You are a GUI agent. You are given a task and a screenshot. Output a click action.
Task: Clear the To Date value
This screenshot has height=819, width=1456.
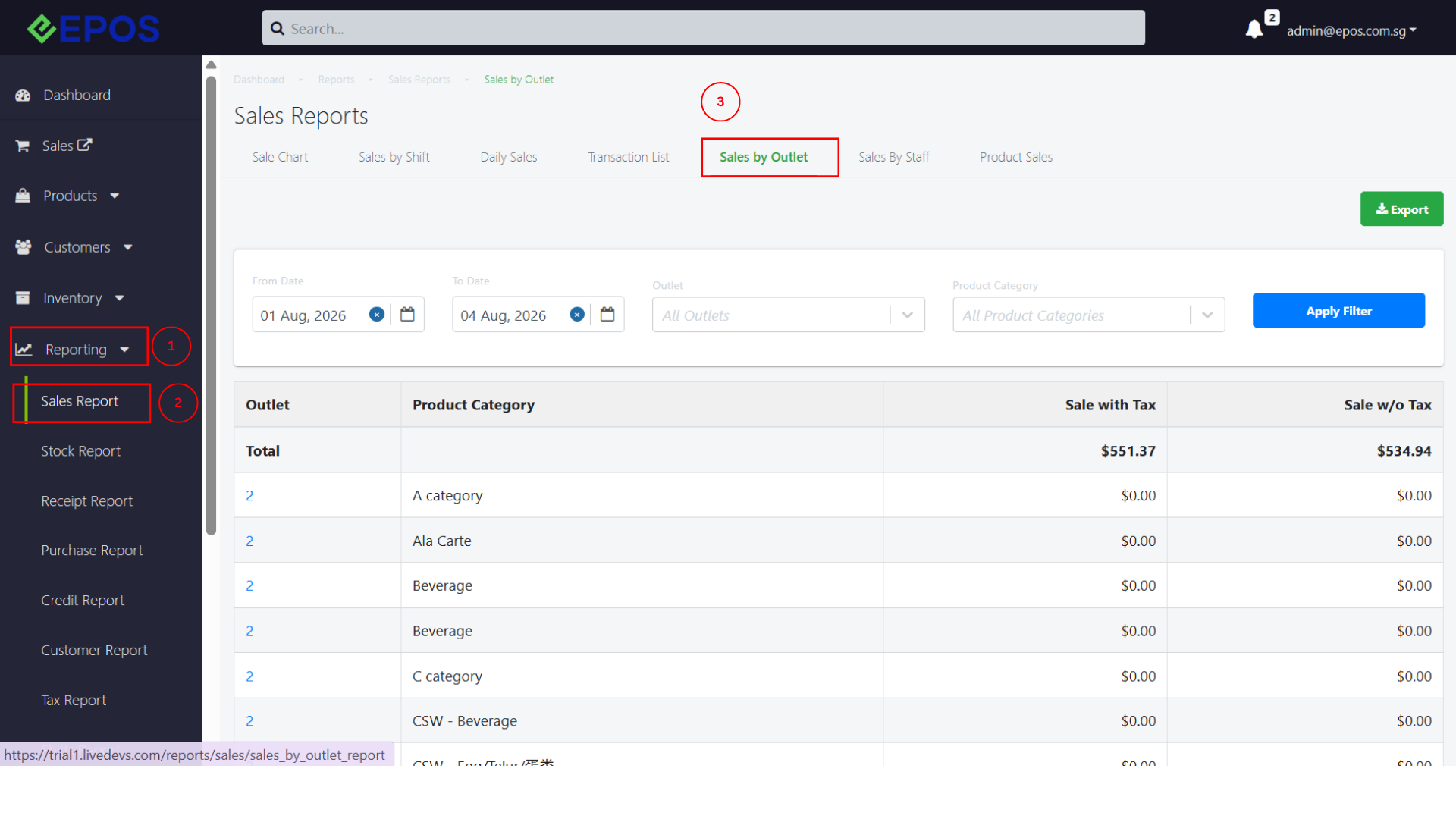pos(577,315)
